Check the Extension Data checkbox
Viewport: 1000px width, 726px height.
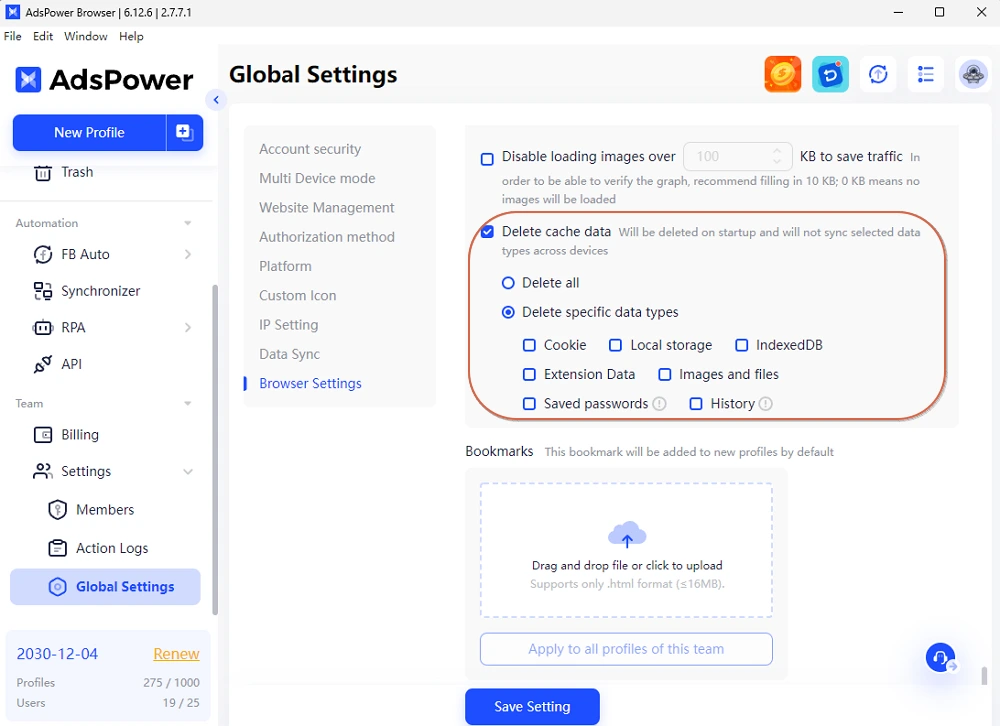pyautogui.click(x=529, y=374)
